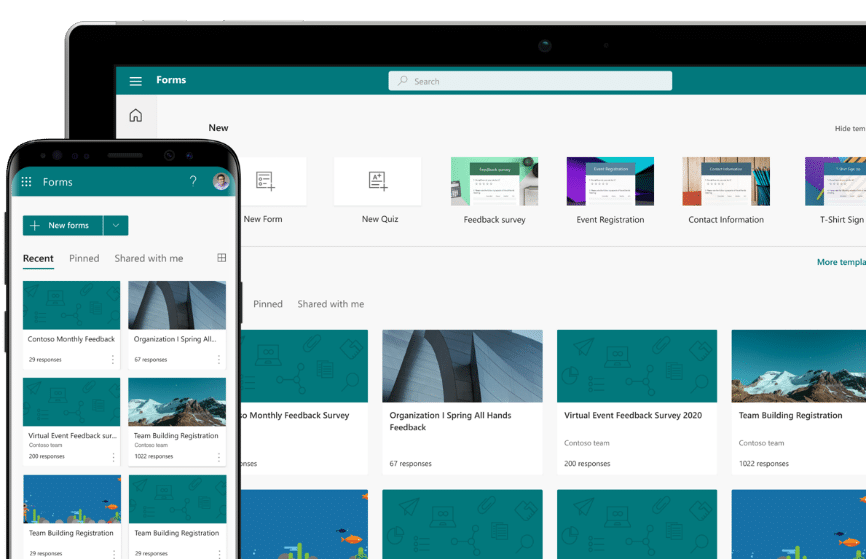Open the hamburger menu in tablet Forms header
This screenshot has width=866, height=559.
click(x=135, y=81)
